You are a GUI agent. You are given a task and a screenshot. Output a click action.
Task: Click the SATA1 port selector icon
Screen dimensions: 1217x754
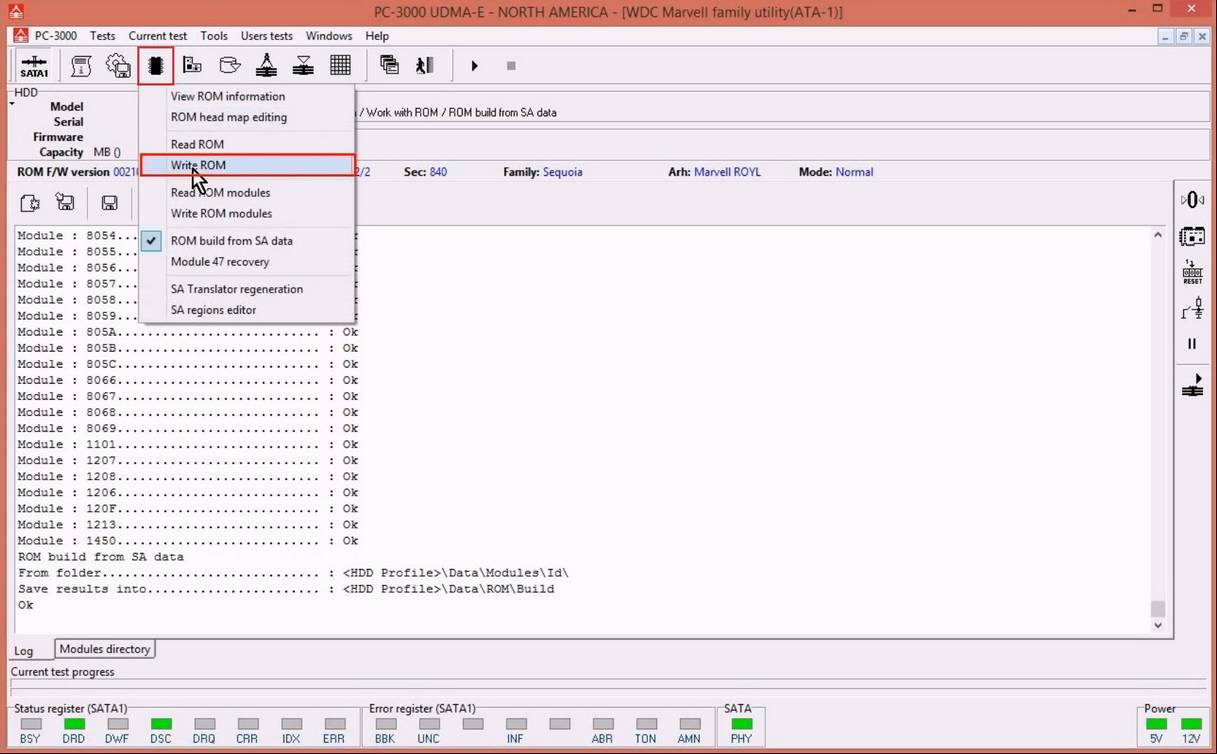point(34,66)
